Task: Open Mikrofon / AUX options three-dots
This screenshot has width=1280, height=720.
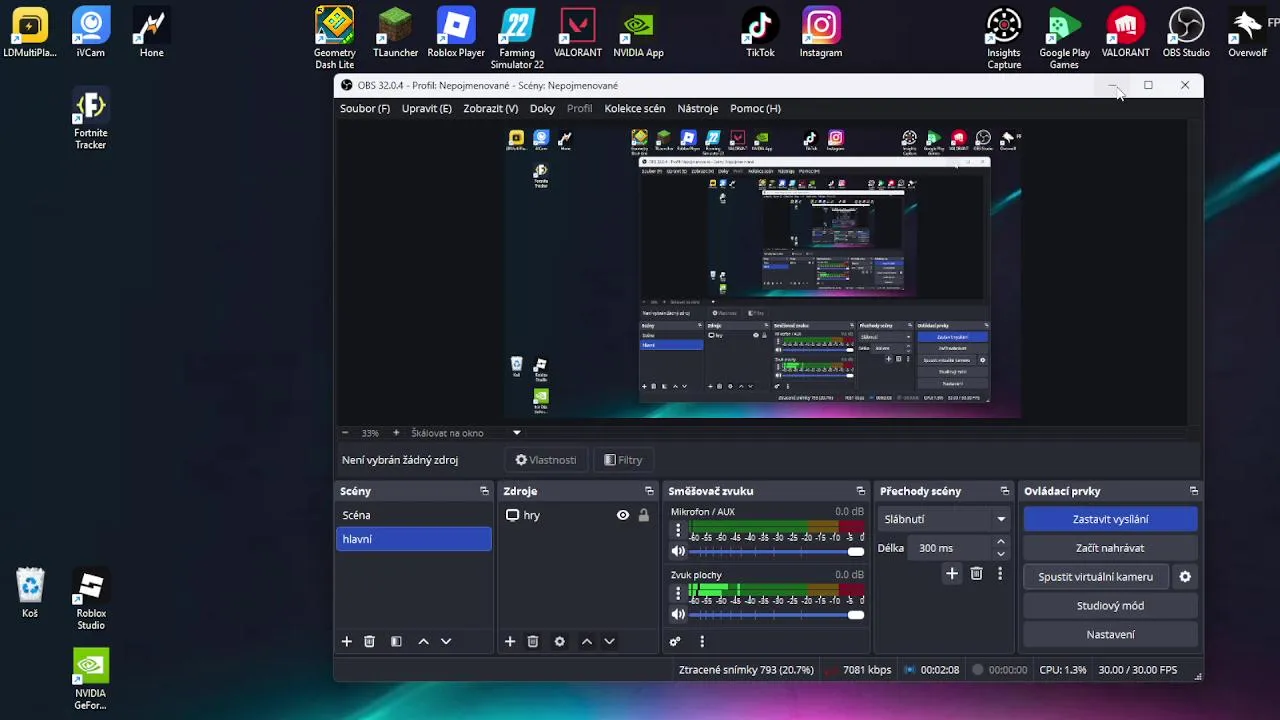Action: (x=678, y=530)
